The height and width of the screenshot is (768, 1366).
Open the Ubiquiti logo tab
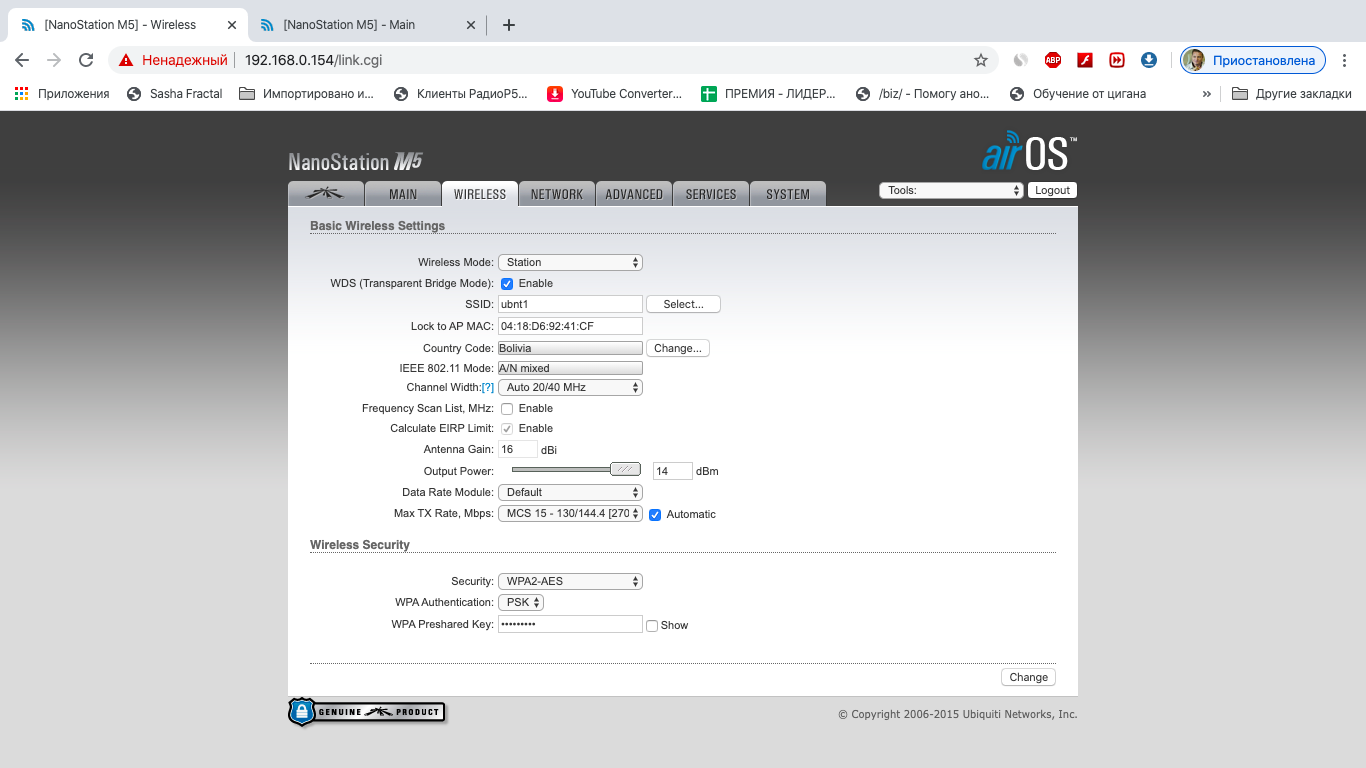pos(325,194)
